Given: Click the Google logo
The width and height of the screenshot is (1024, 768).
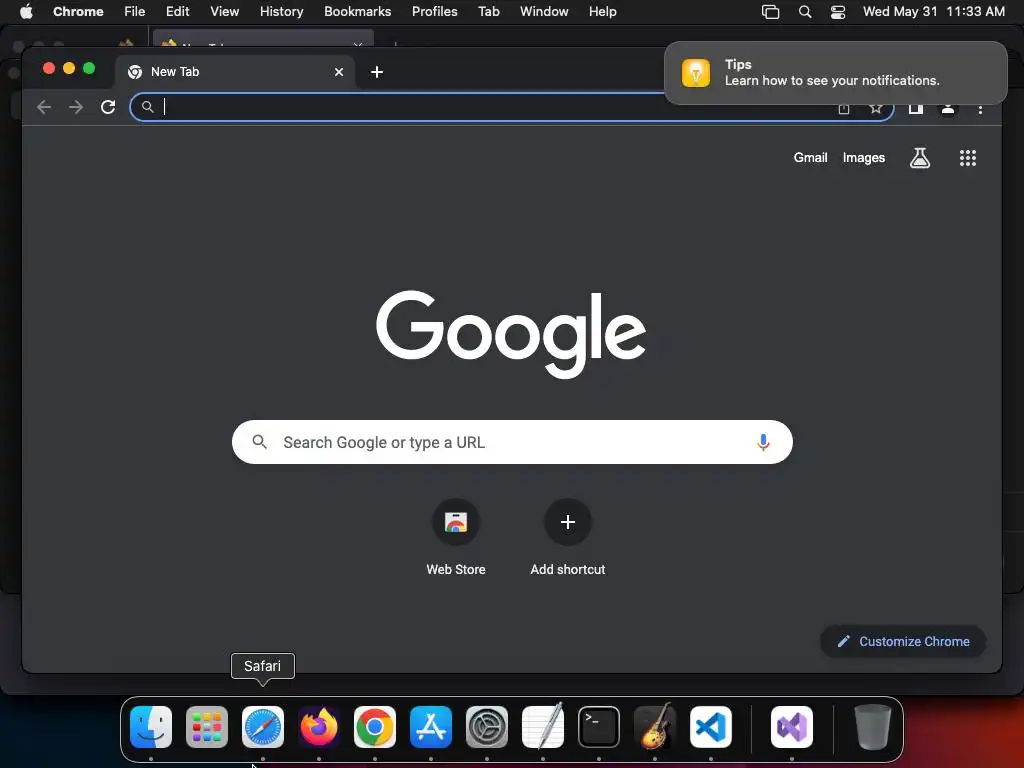Looking at the screenshot, I should 511,334.
